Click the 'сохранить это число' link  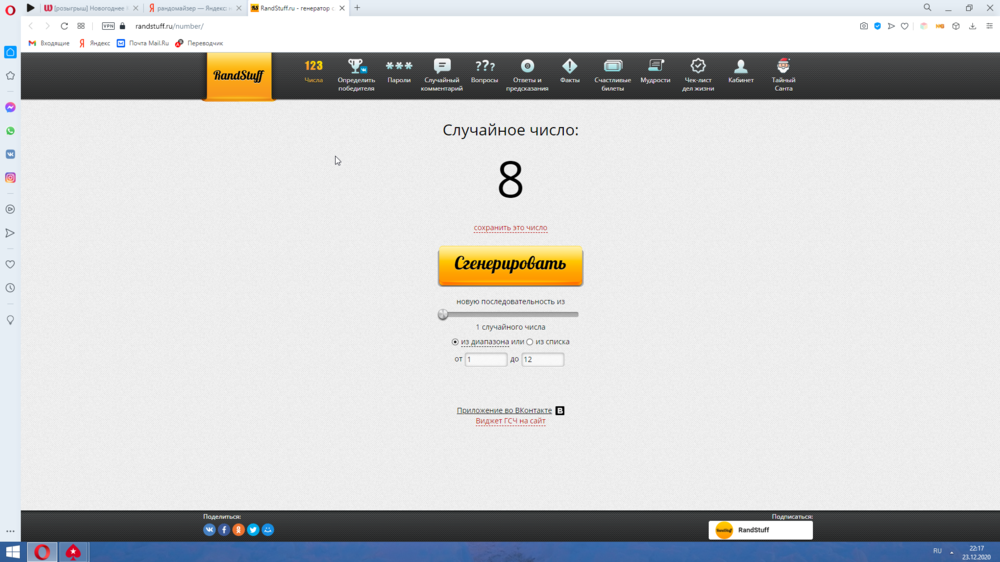click(510, 228)
